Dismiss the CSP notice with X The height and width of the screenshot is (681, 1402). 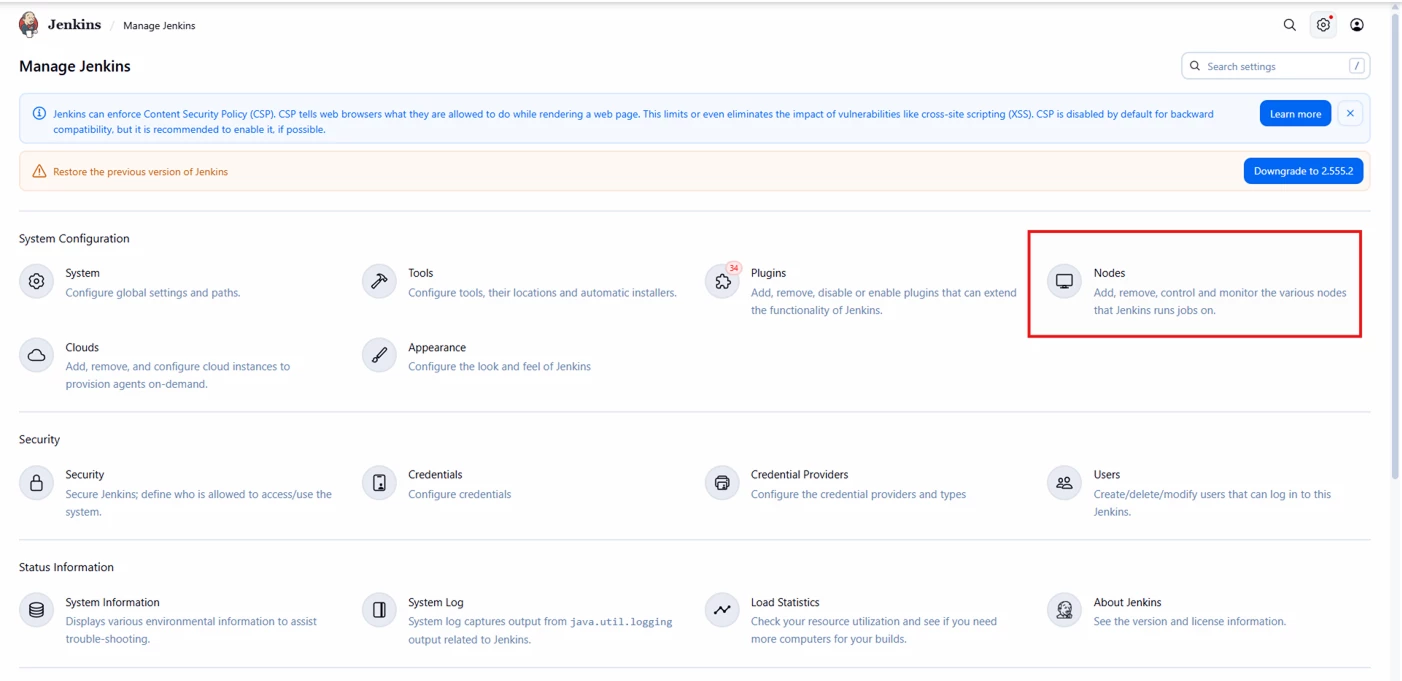[x=1350, y=114]
